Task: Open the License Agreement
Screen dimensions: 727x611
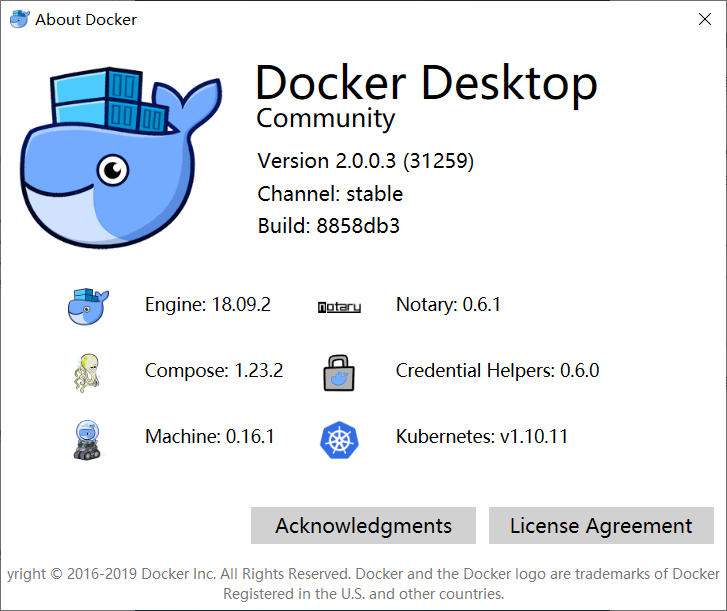Action: coord(601,525)
